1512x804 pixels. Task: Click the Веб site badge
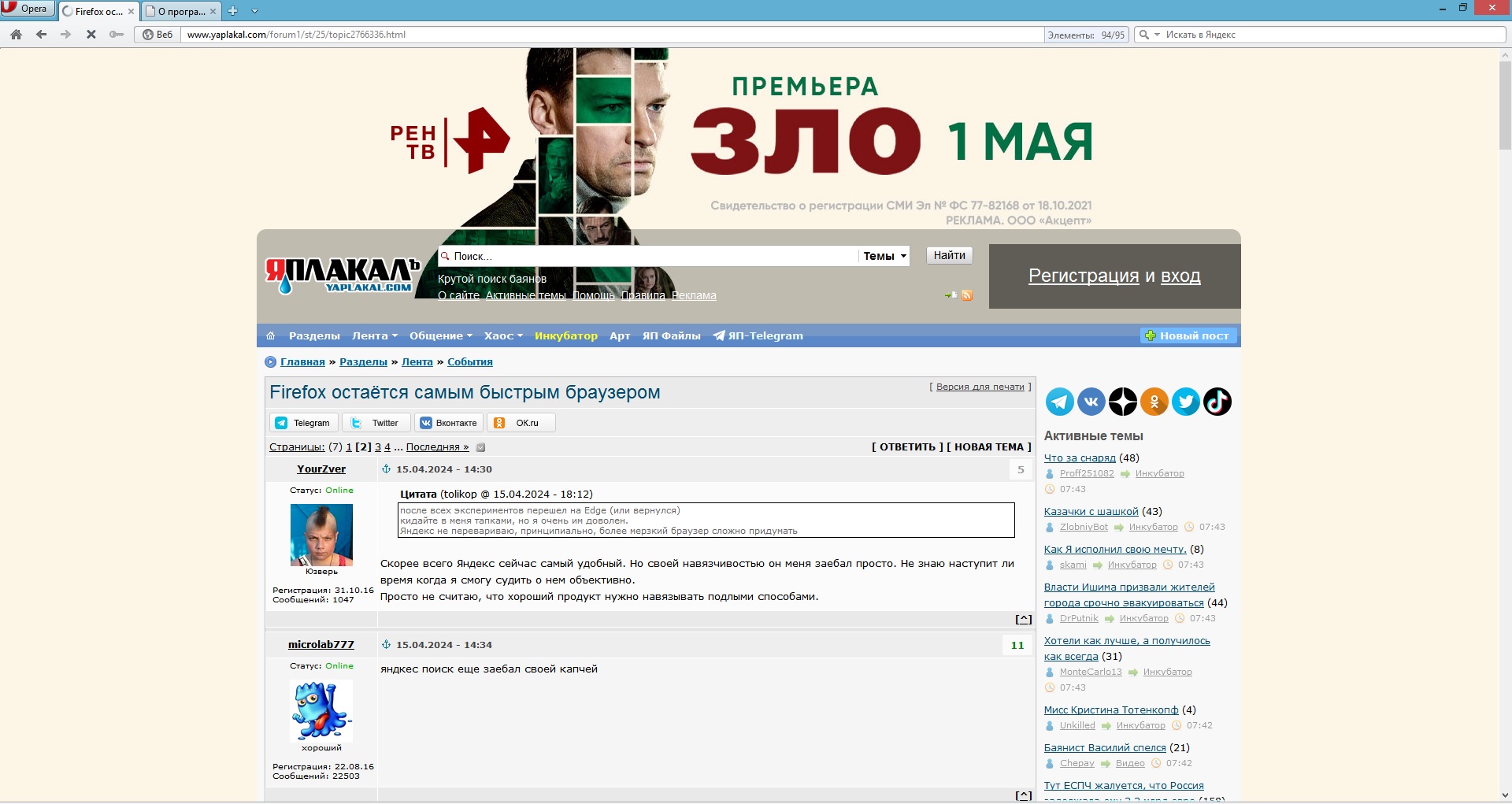[x=157, y=35]
